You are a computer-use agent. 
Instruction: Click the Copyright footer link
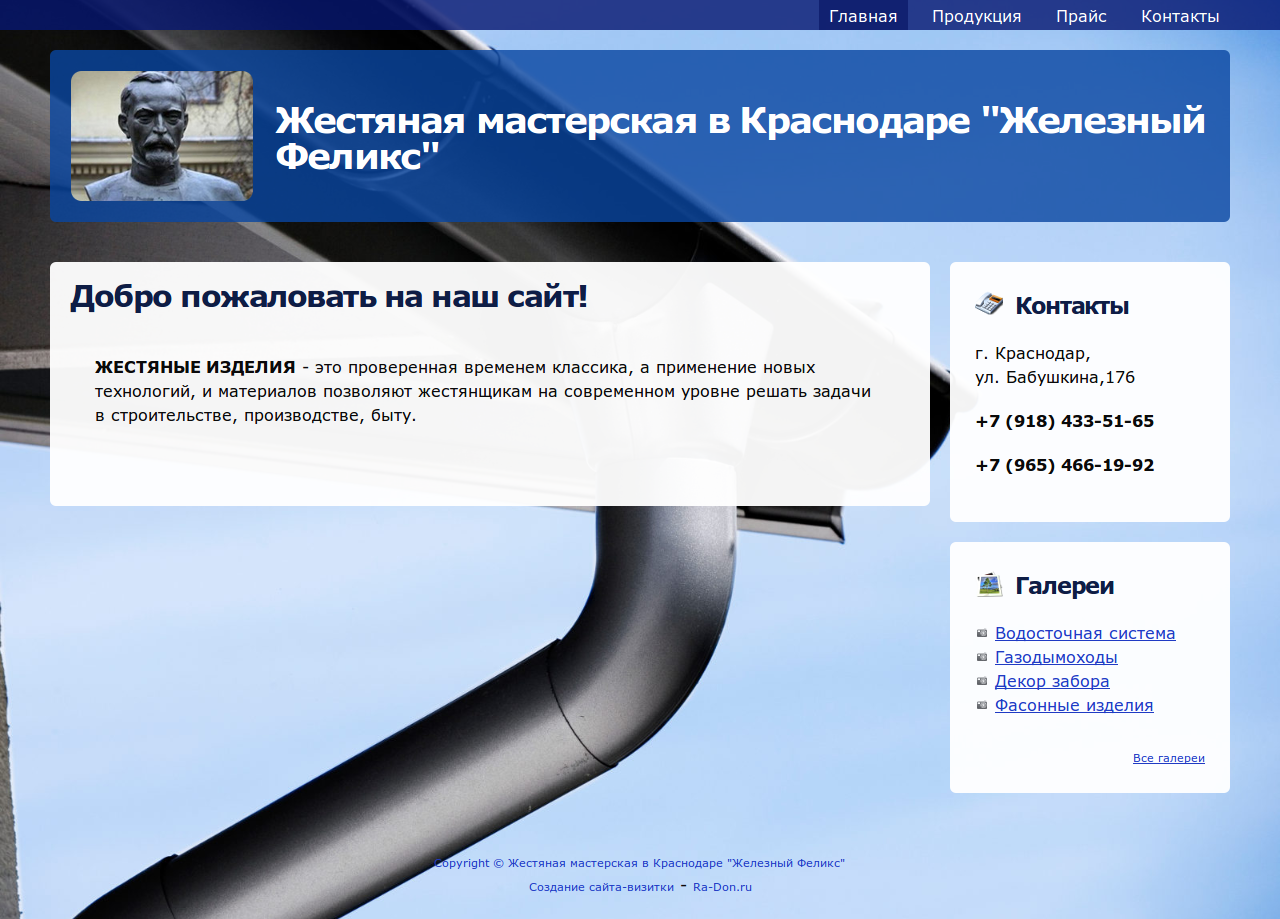pyautogui.click(x=640, y=863)
